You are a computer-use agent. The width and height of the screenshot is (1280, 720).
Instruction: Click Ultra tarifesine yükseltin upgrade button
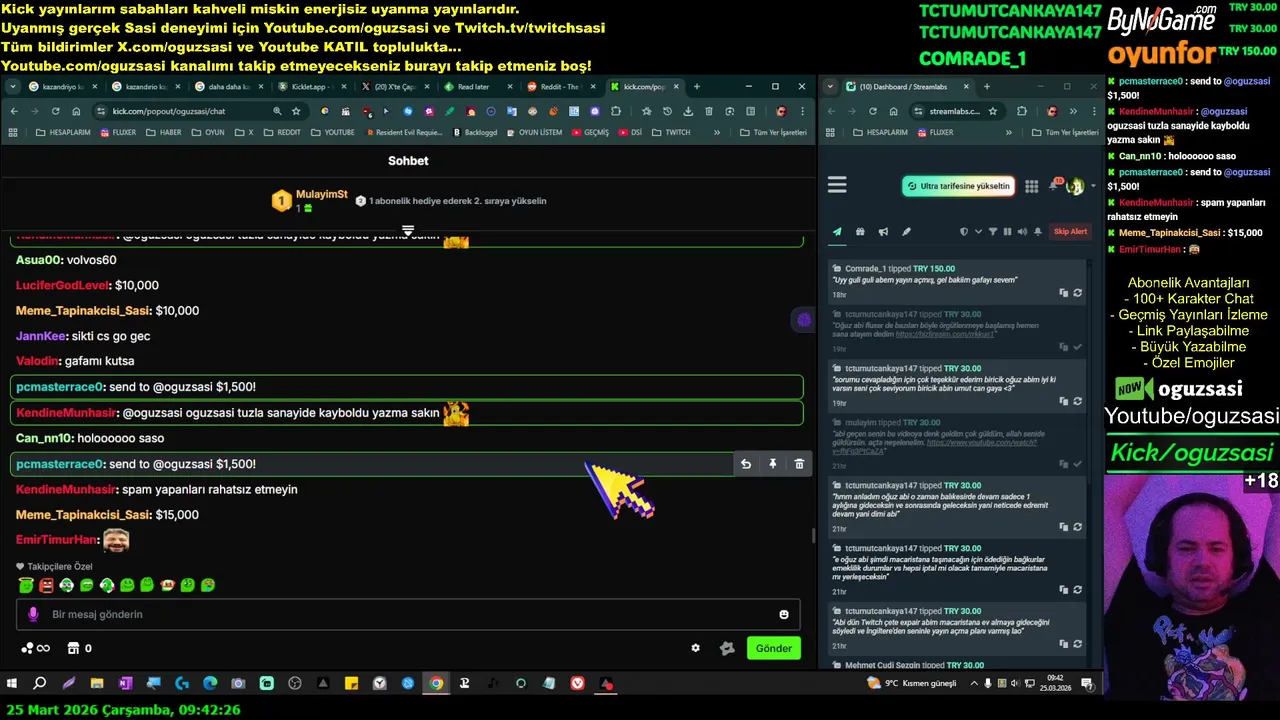(x=958, y=186)
